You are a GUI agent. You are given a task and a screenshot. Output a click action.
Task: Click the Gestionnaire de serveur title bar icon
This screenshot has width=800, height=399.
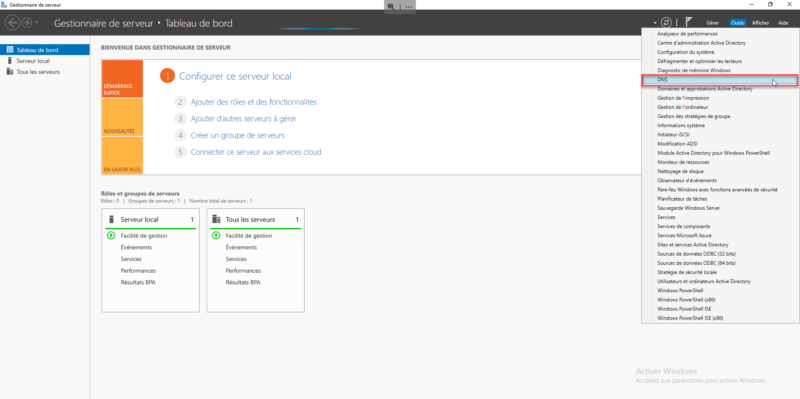[x=5, y=5]
